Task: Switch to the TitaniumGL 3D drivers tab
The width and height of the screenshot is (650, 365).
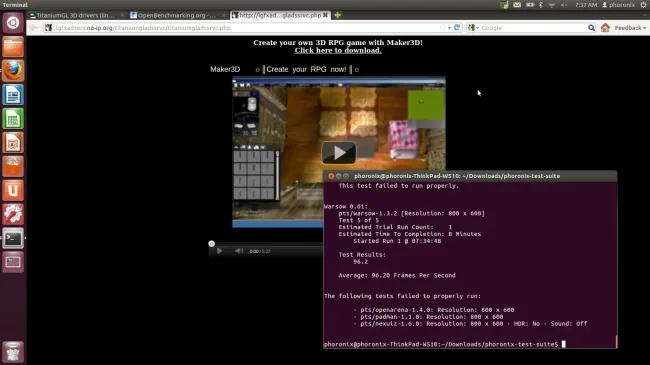Action: [x=75, y=15]
